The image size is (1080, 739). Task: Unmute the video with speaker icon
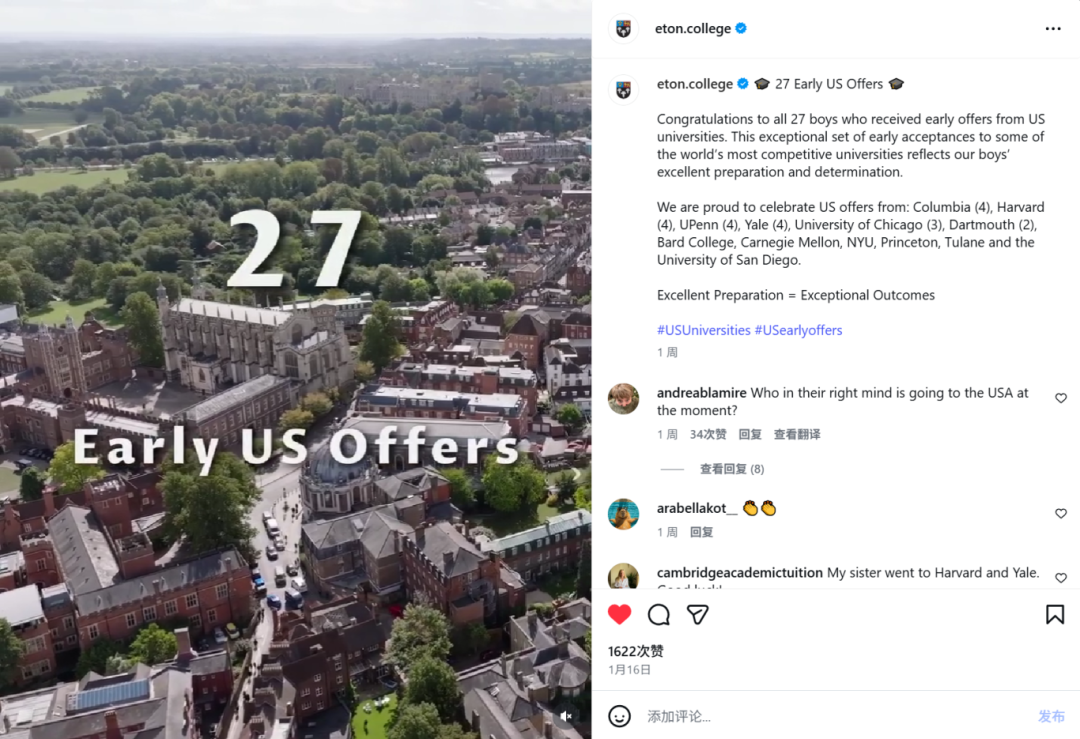point(566,716)
